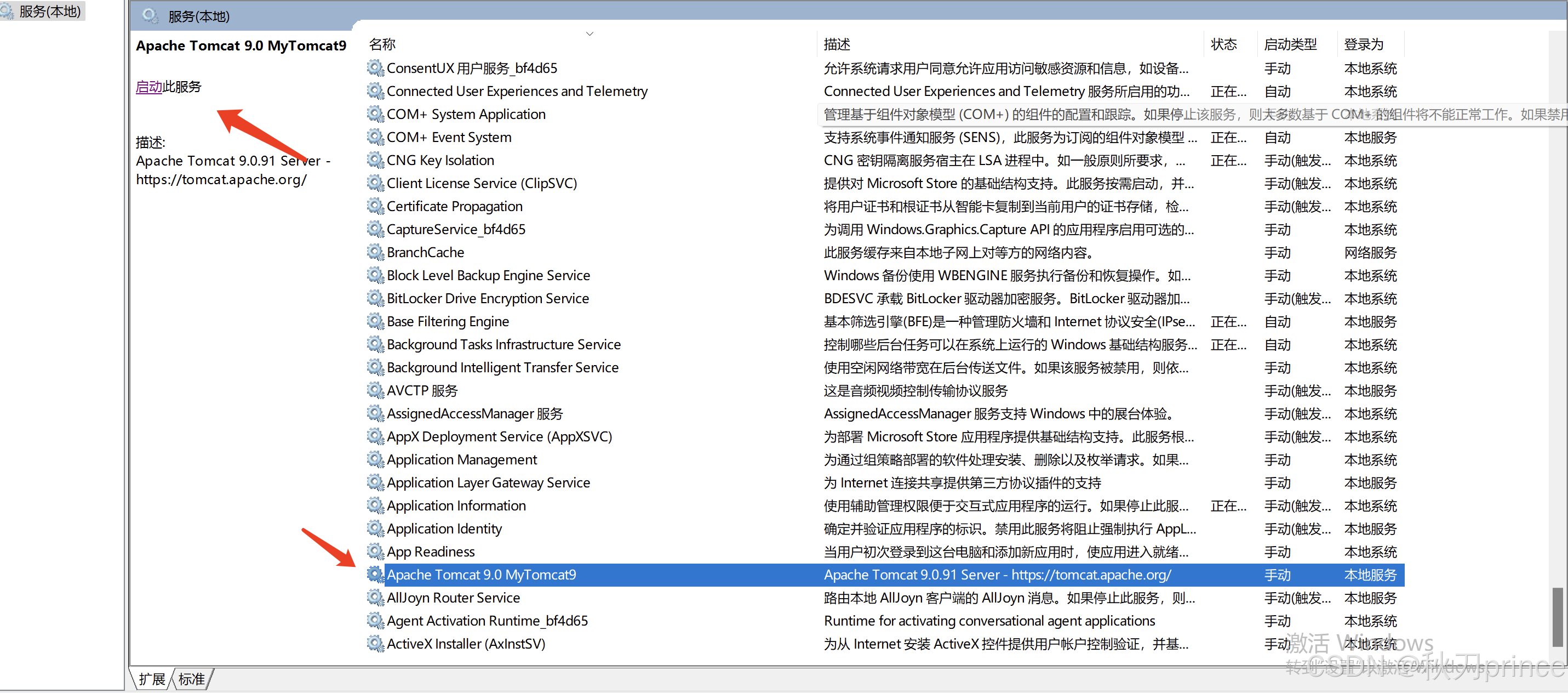1568x693 pixels.
Task: Select the BranchCache service name
Action: pos(426,252)
